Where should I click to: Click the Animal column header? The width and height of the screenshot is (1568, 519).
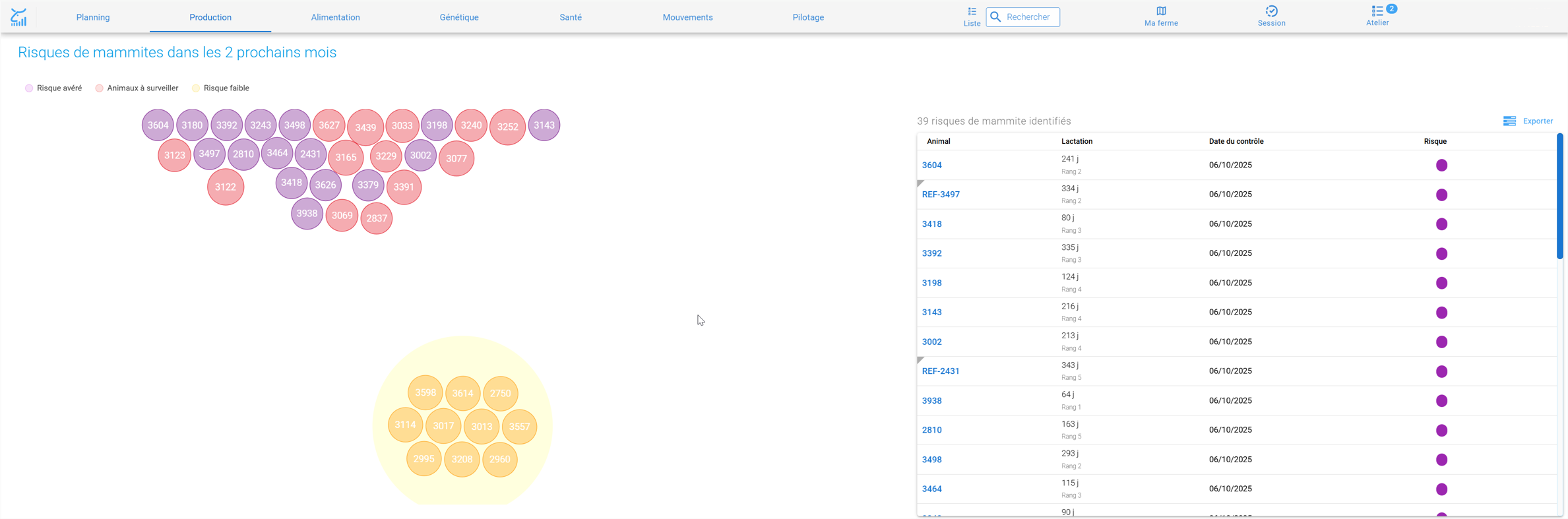[939, 142]
